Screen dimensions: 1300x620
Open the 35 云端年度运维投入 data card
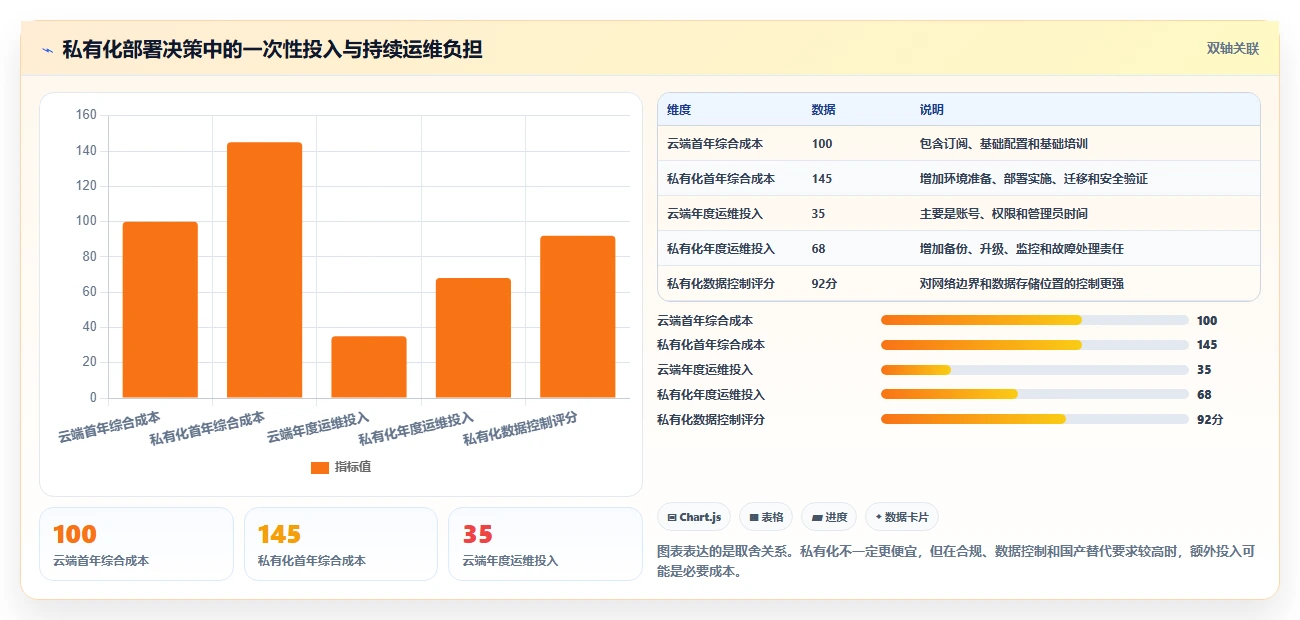545,544
